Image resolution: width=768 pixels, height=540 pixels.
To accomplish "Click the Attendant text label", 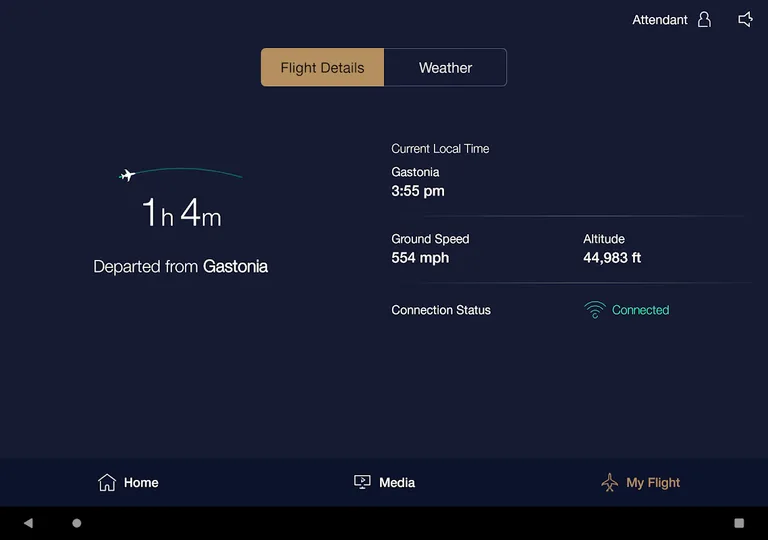I will [660, 20].
